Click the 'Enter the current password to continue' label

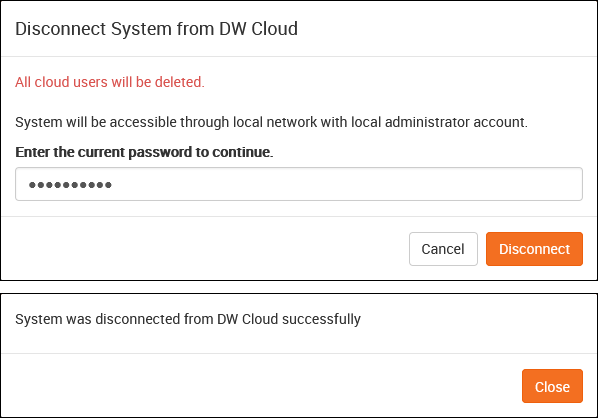[144, 152]
